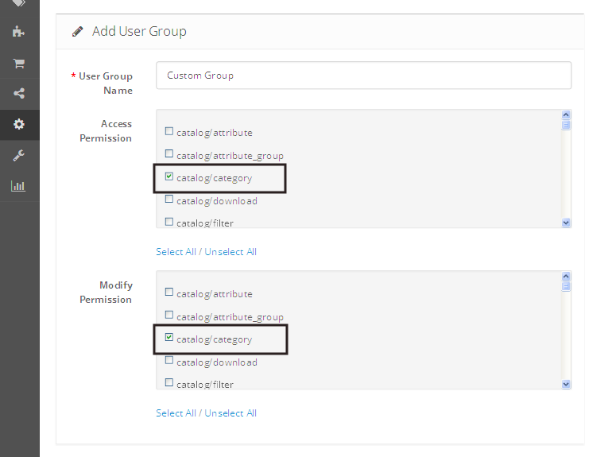The width and height of the screenshot is (600, 457).
Task: Click the Access Permission label
Action: tap(106, 131)
